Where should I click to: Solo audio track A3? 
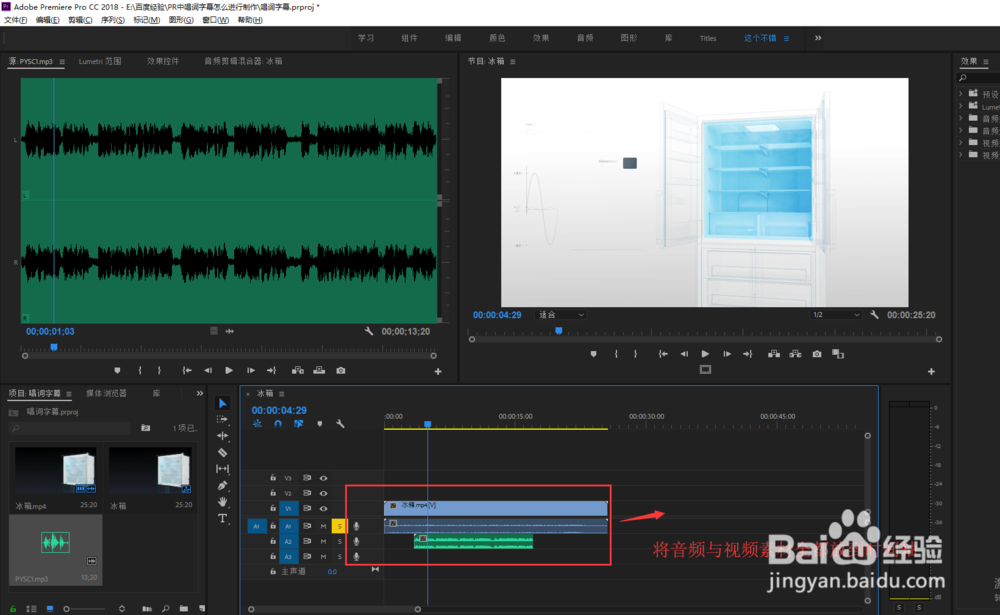pyautogui.click(x=339, y=556)
